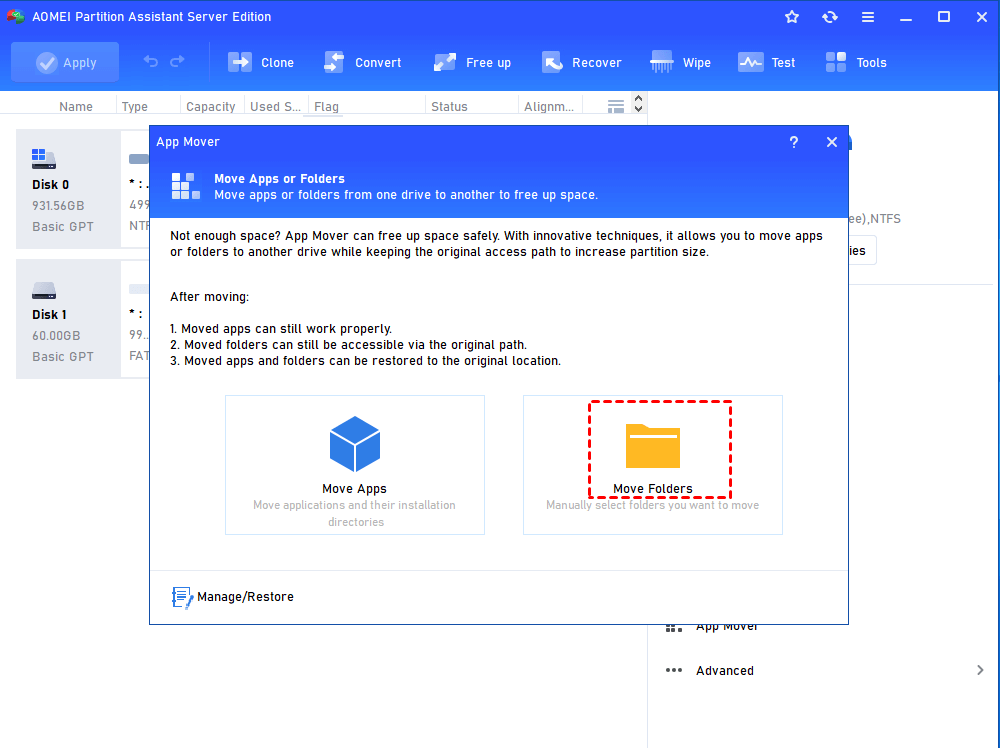This screenshot has width=1000, height=748.
Task: Sort by the Type column header
Action: (x=135, y=106)
